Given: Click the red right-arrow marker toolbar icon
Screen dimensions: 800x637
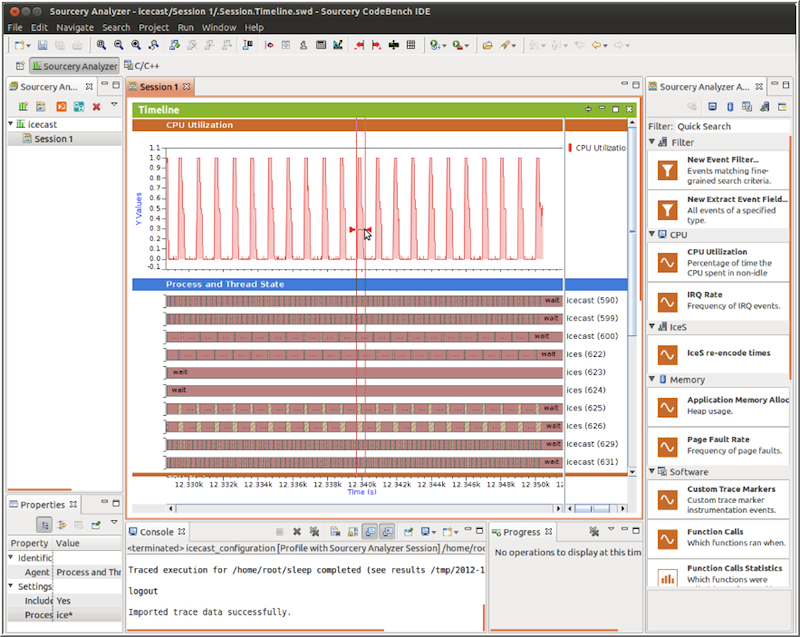Looking at the screenshot, I should (376, 45).
